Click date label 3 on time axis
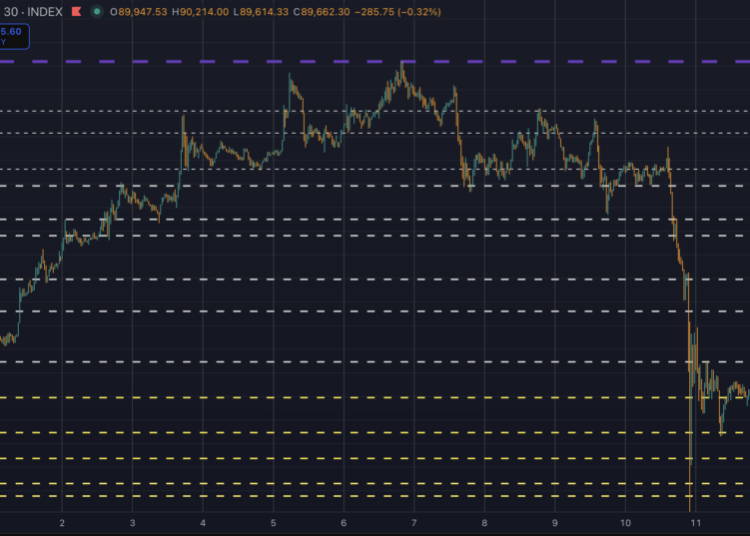The width and height of the screenshot is (750, 536). pos(132,523)
